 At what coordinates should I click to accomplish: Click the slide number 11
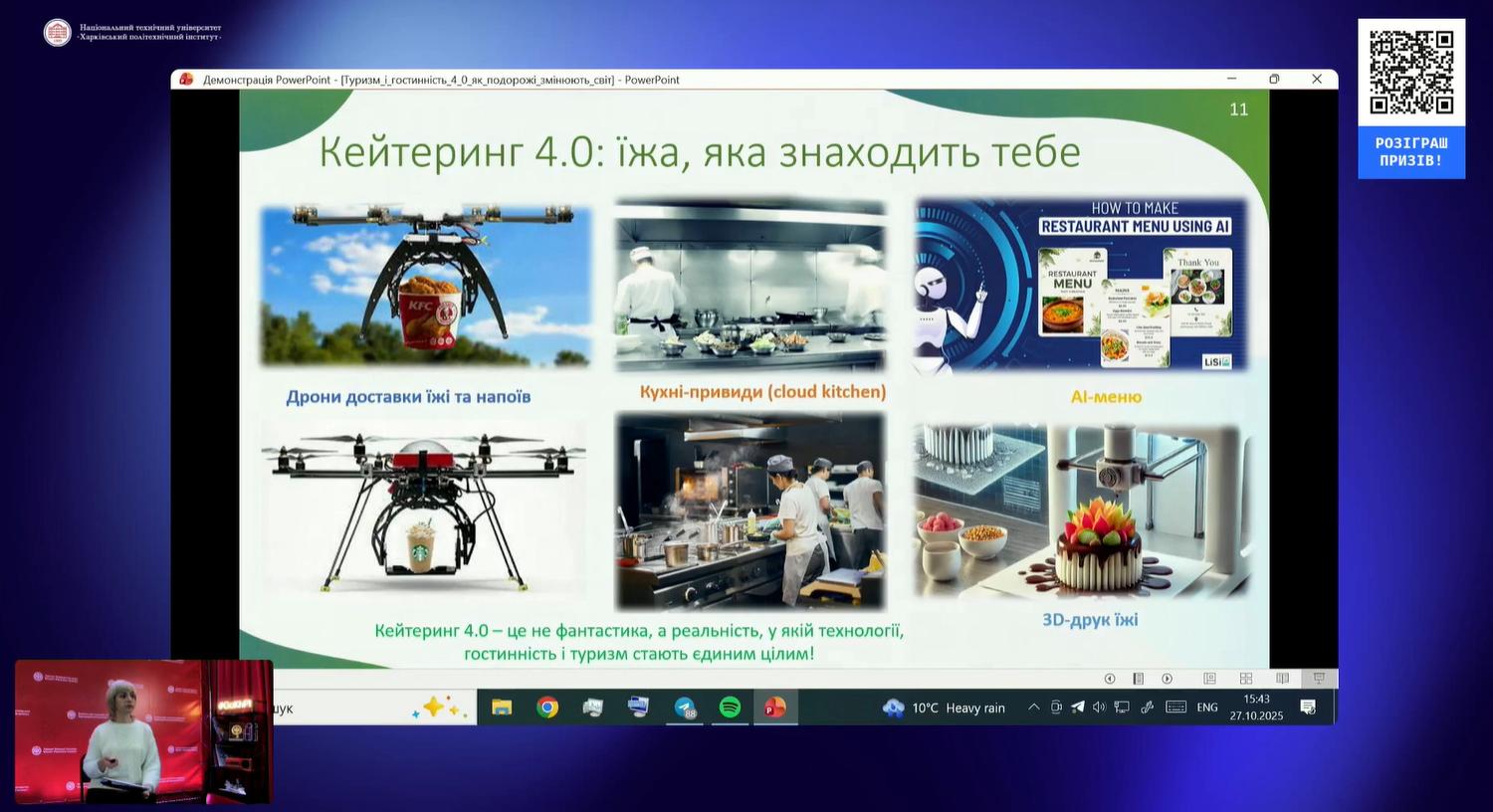(x=1239, y=109)
